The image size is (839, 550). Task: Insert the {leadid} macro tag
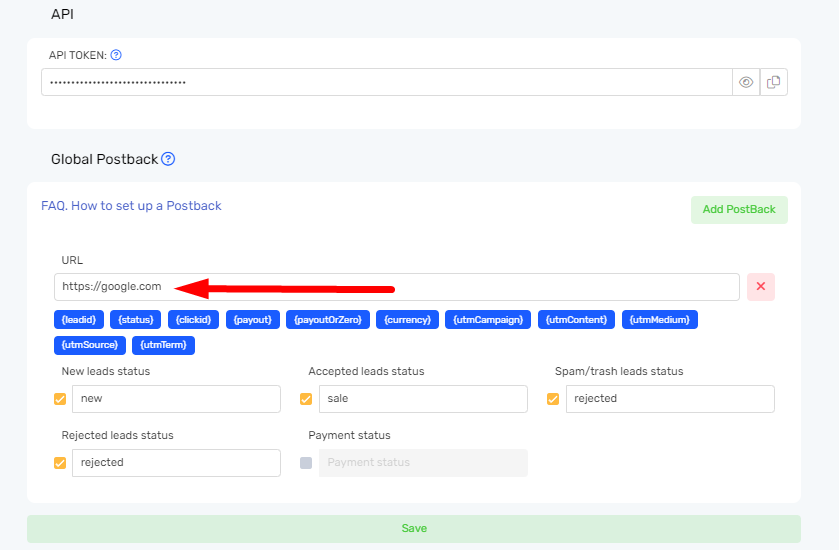[79, 319]
